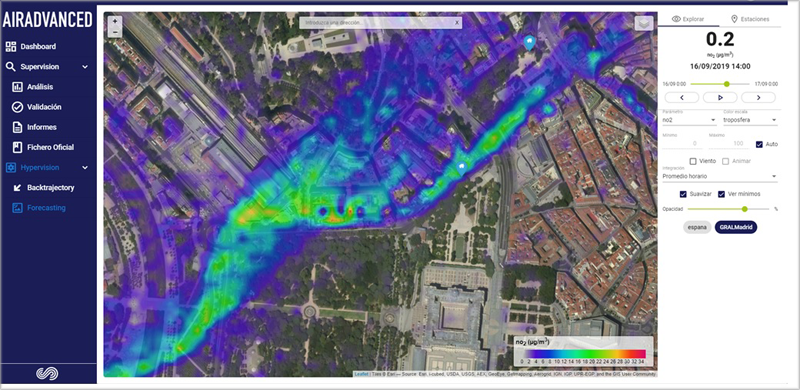Open the Validación checkmark item
The width and height of the screenshot is (800, 390).
coord(37,107)
